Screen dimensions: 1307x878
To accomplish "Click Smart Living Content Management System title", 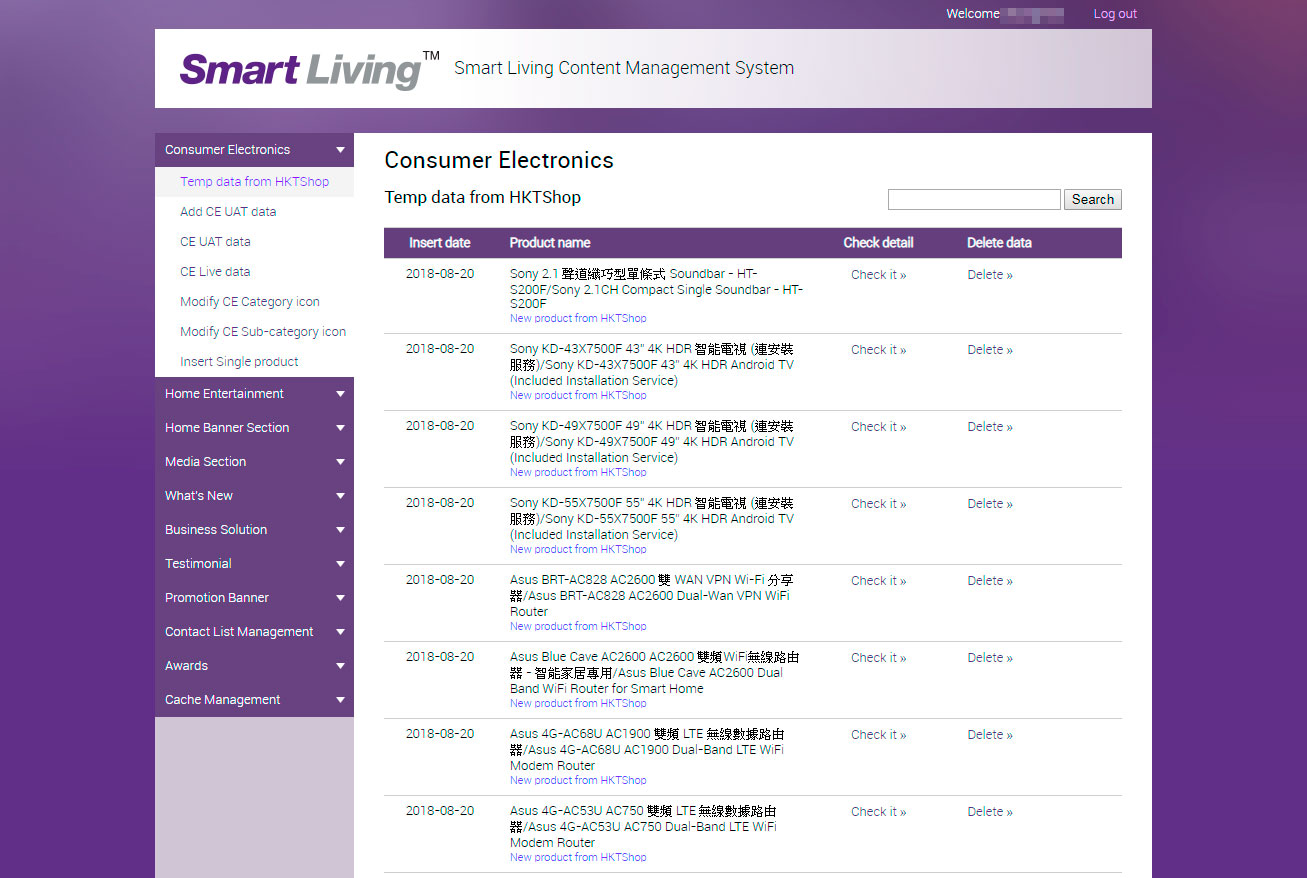I will [624, 68].
